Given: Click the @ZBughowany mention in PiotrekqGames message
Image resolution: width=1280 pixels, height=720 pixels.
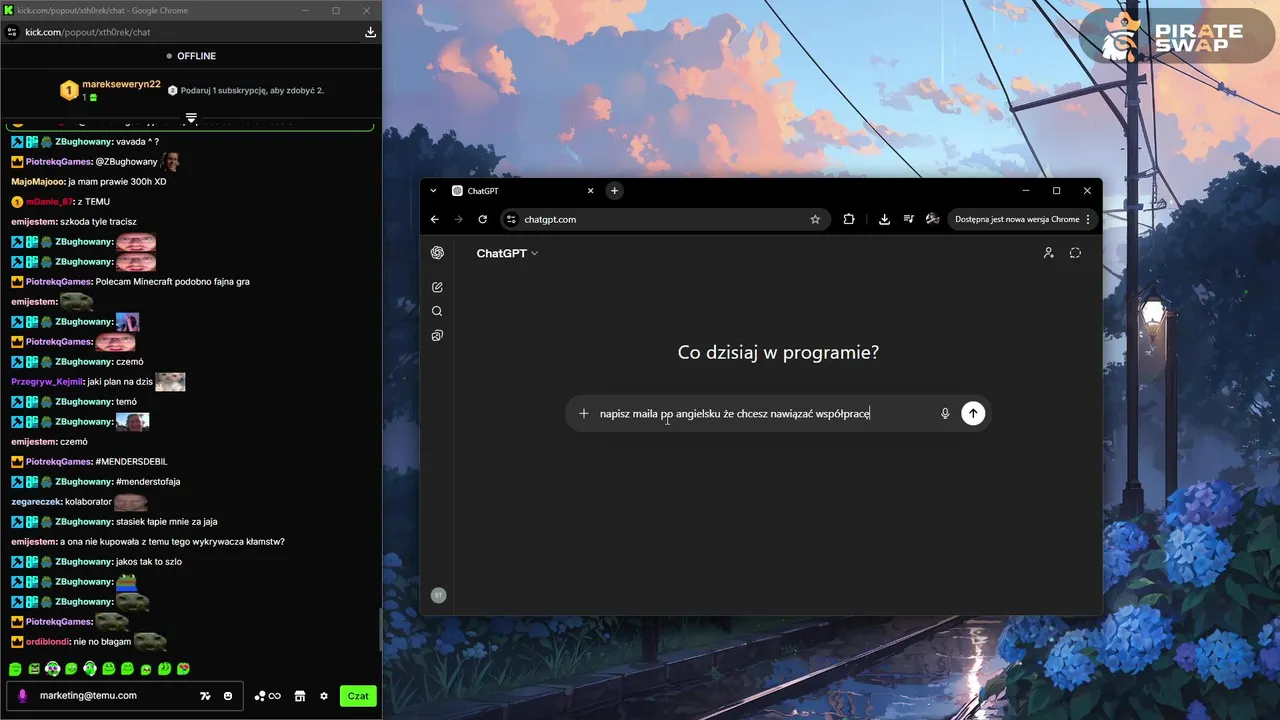Looking at the screenshot, I should click(x=126, y=162).
